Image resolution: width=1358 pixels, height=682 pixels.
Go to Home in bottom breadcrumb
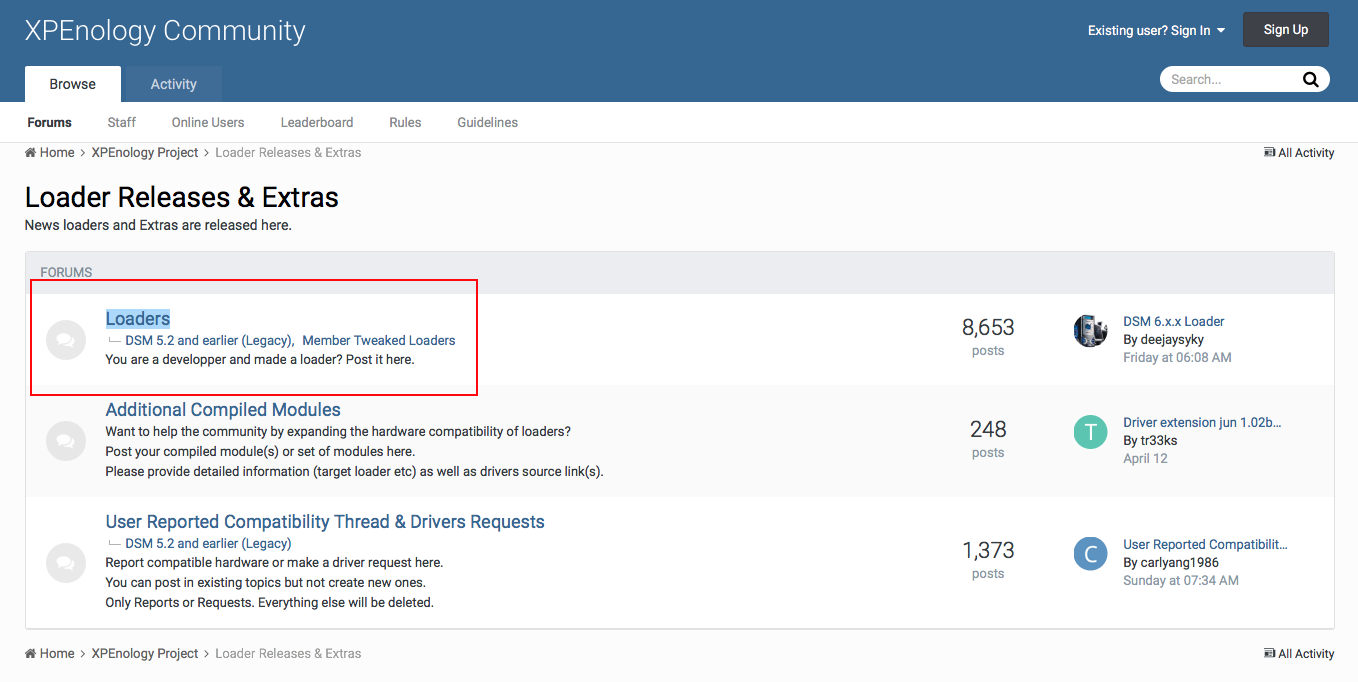[50, 654]
